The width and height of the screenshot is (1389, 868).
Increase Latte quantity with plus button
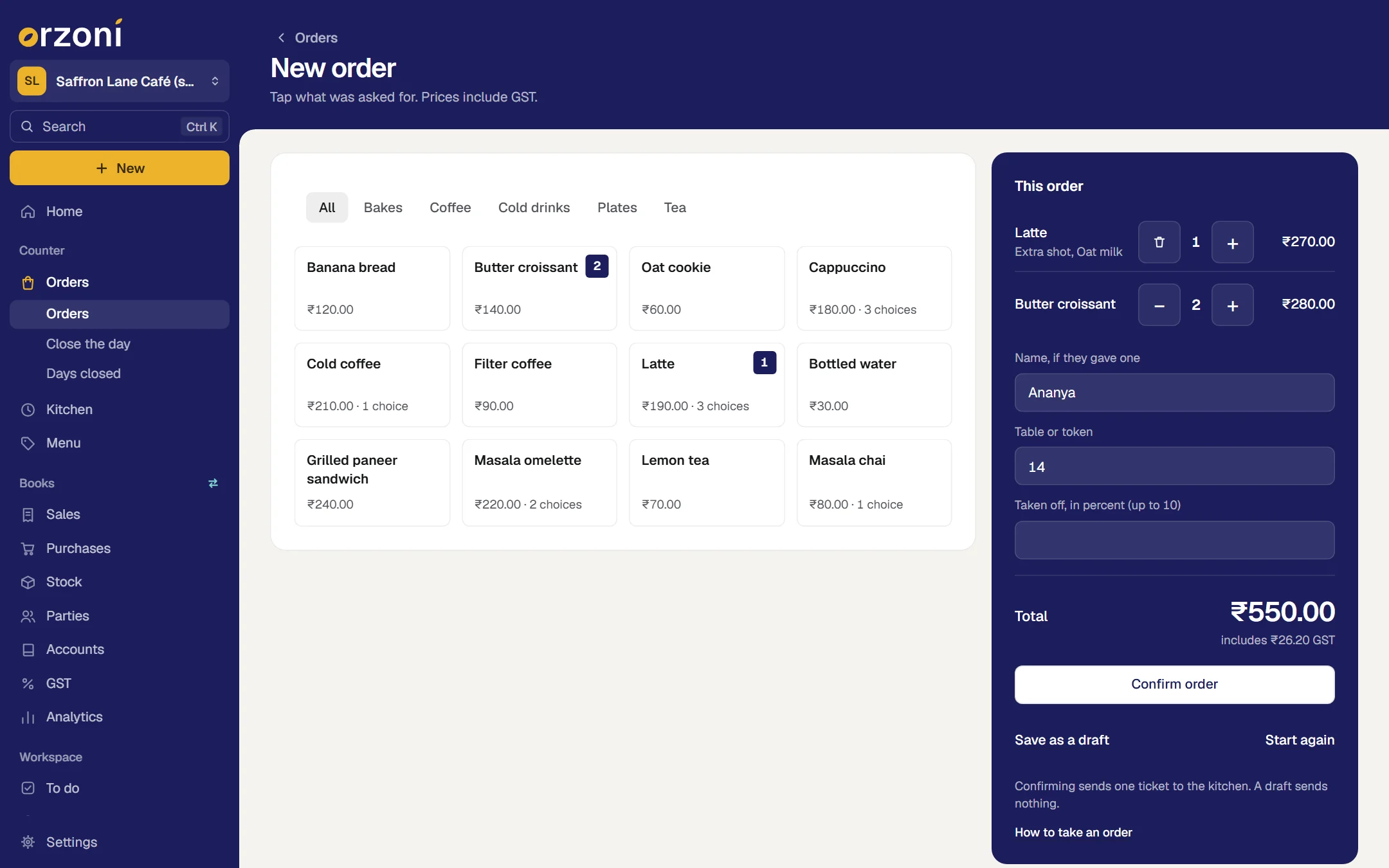(x=1232, y=242)
